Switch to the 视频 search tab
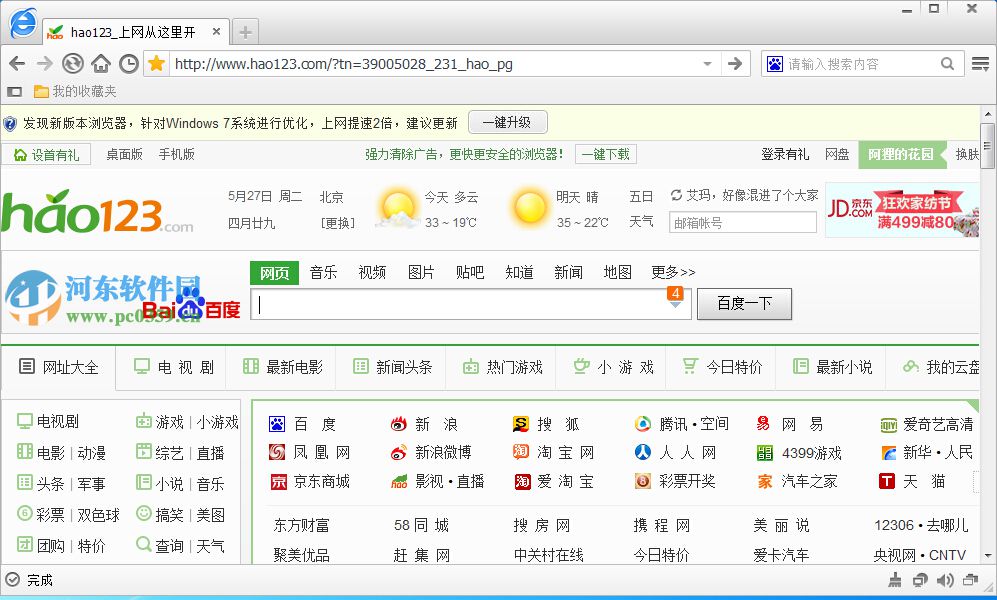Viewport: 997px width, 600px height. (x=371, y=271)
